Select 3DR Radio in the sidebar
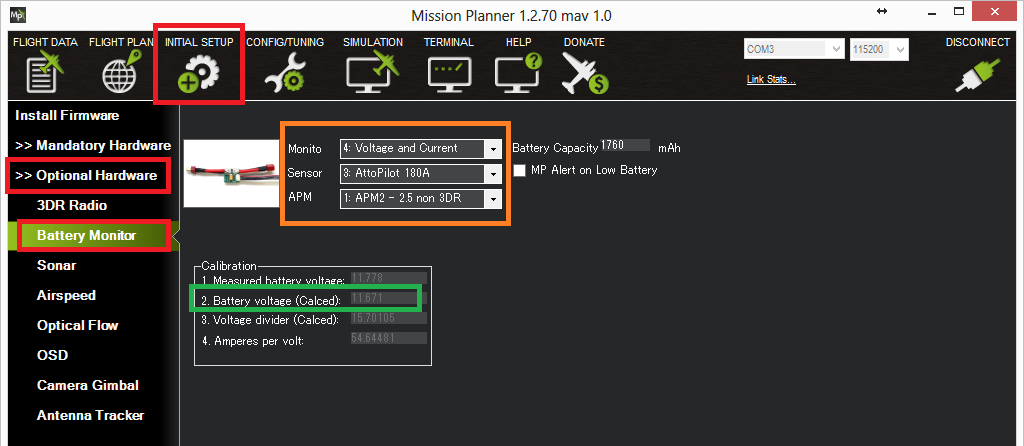 pos(71,206)
